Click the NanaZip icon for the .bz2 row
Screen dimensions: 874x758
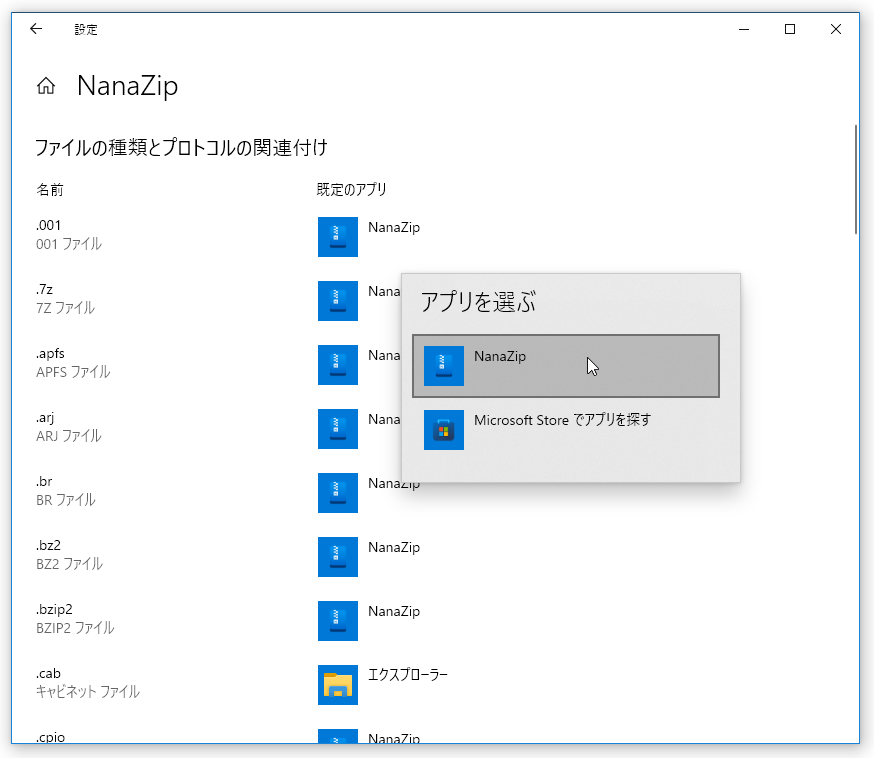coord(338,557)
